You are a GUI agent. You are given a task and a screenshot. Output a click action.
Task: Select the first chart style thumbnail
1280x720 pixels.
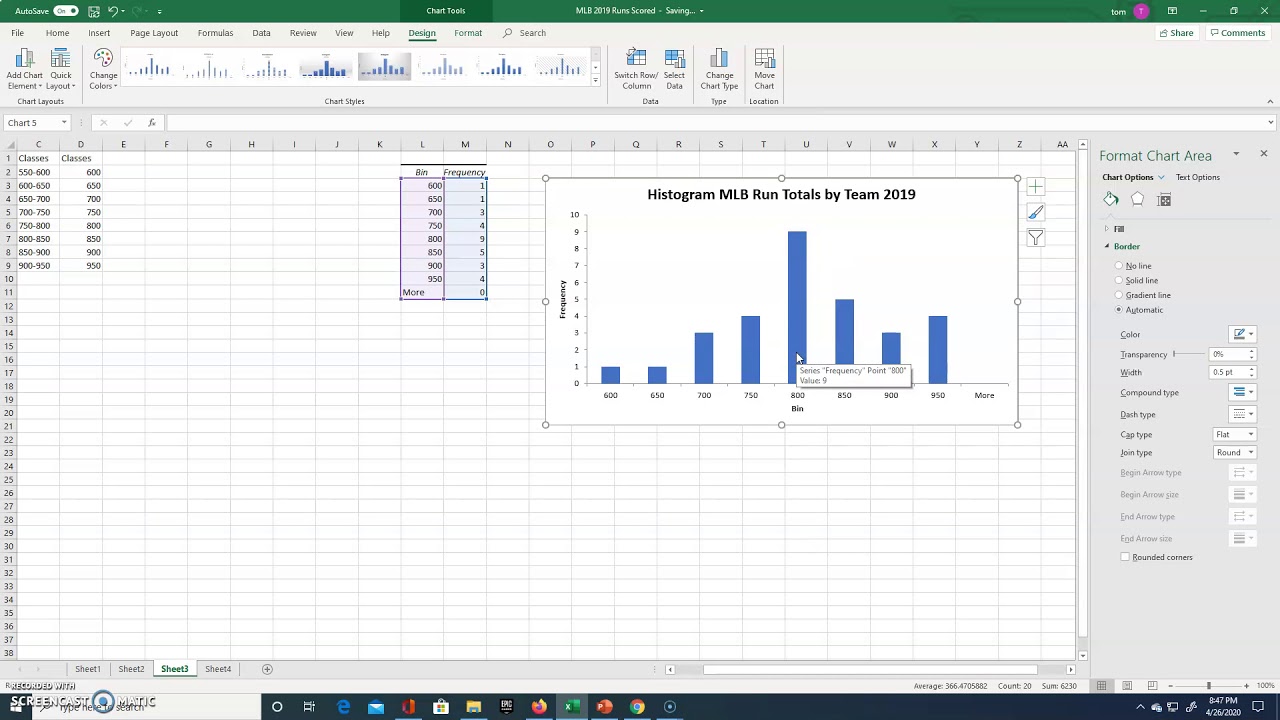150,68
